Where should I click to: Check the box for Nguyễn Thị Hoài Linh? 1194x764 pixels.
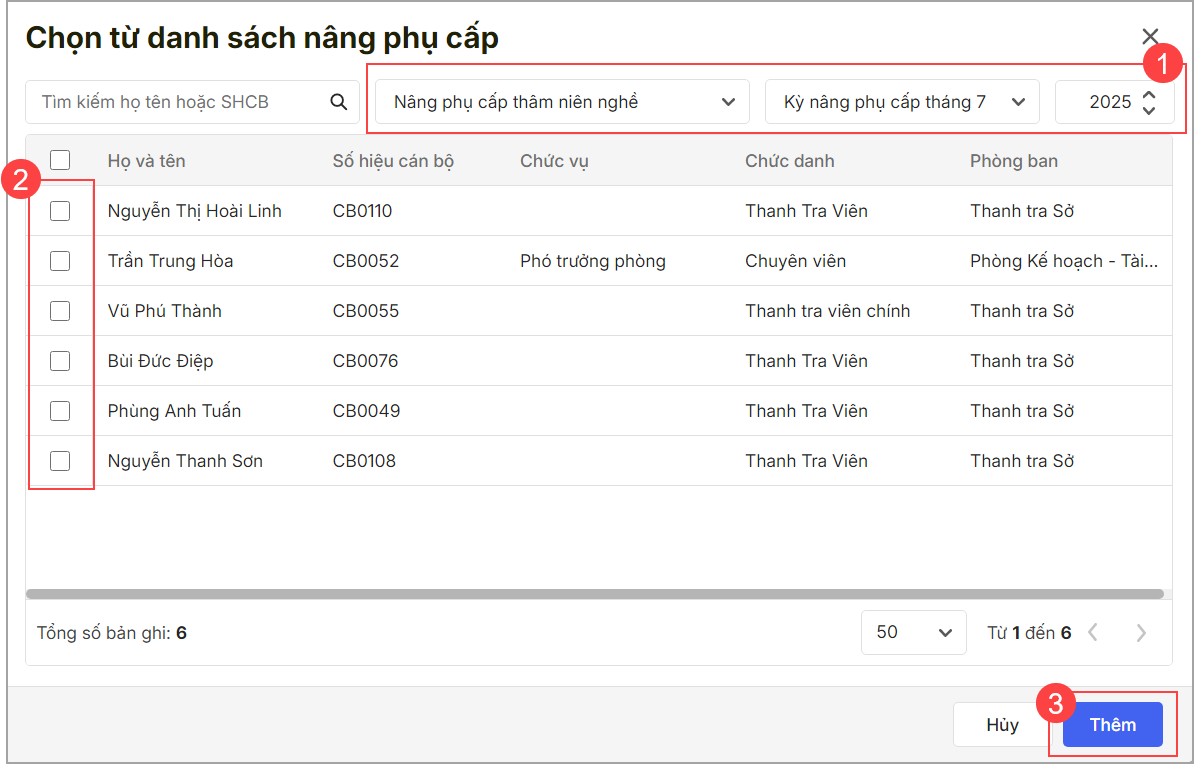(x=60, y=211)
